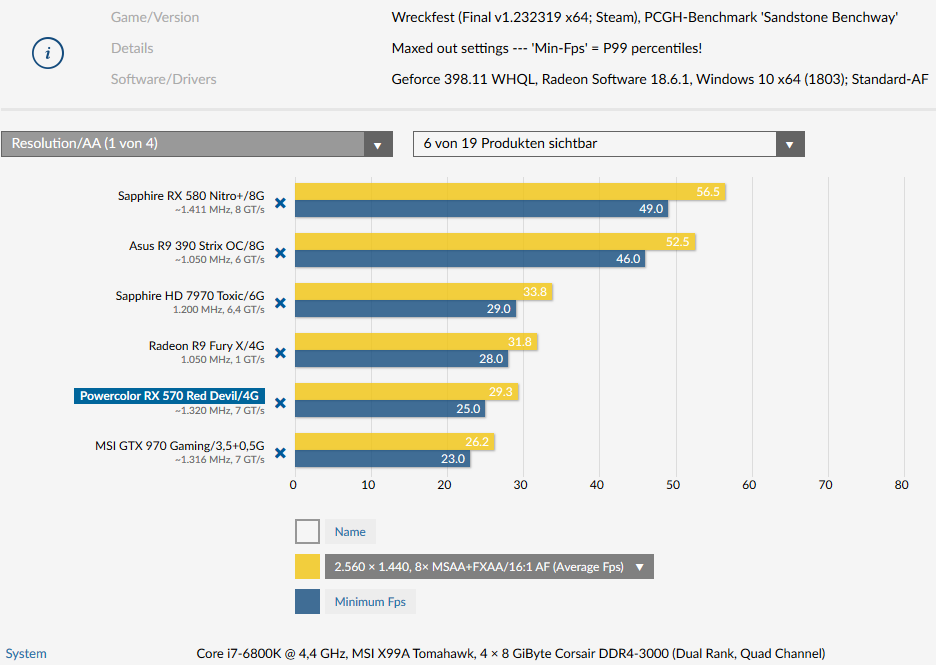This screenshot has height=665, width=936.
Task: Click the Sapphire HD 7970 Toxic/6G label
Action: click(x=190, y=296)
